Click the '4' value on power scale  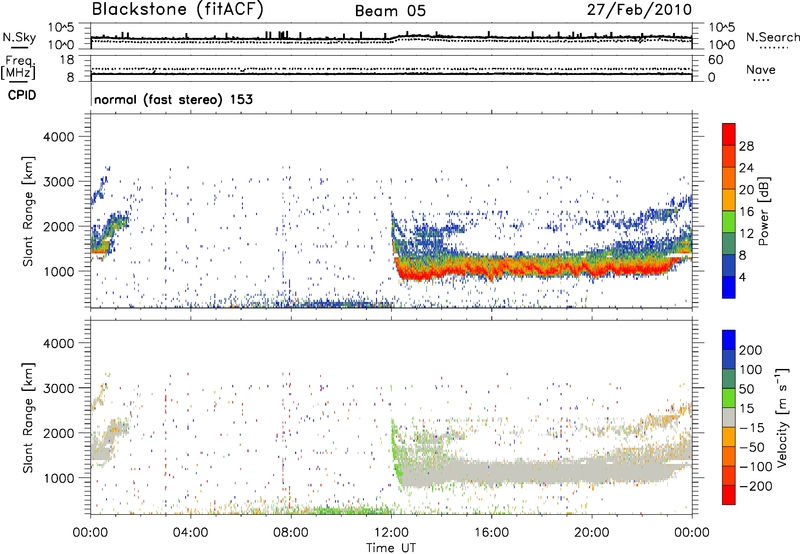click(x=742, y=278)
